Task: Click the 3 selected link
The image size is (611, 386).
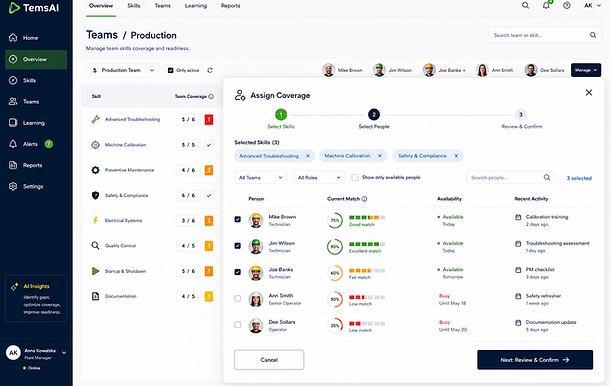Action: (579, 178)
